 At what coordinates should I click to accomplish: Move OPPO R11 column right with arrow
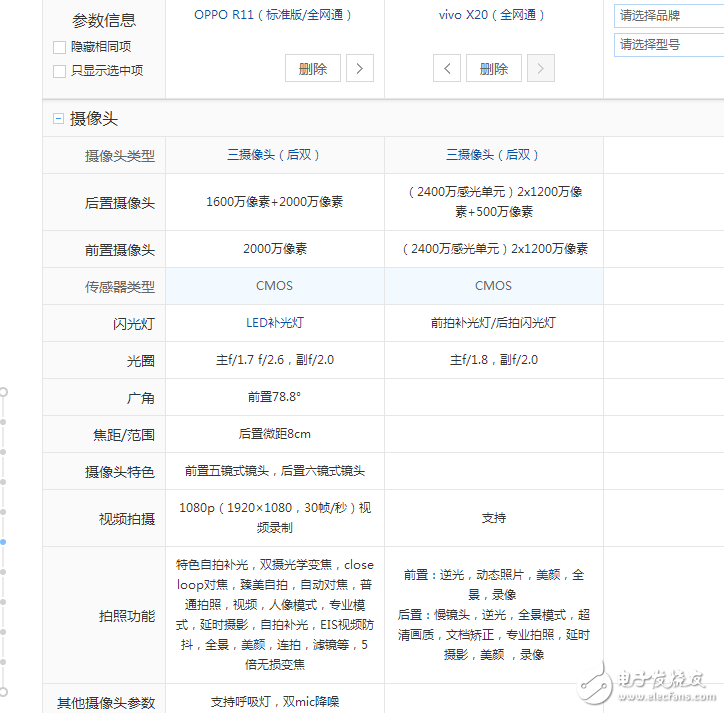point(360,68)
